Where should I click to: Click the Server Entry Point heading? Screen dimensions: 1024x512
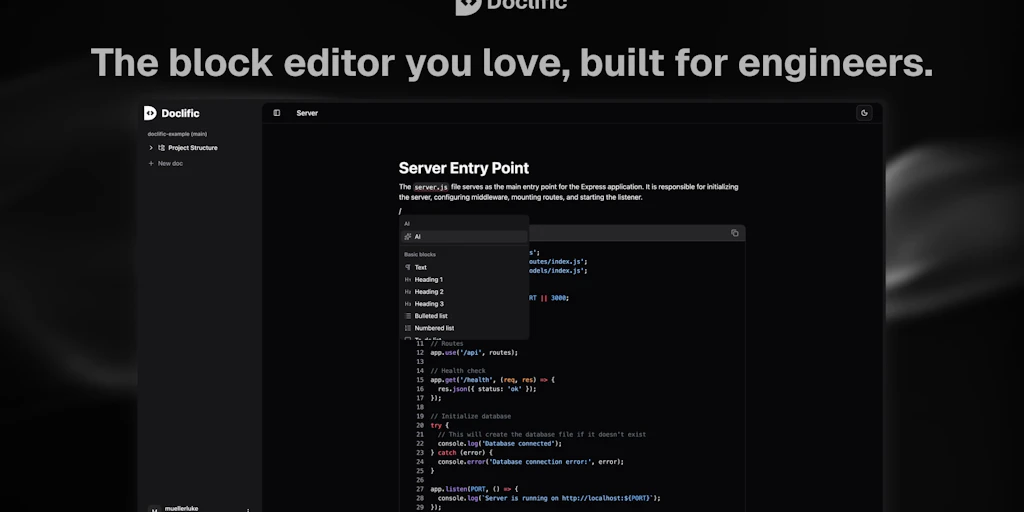click(x=464, y=168)
